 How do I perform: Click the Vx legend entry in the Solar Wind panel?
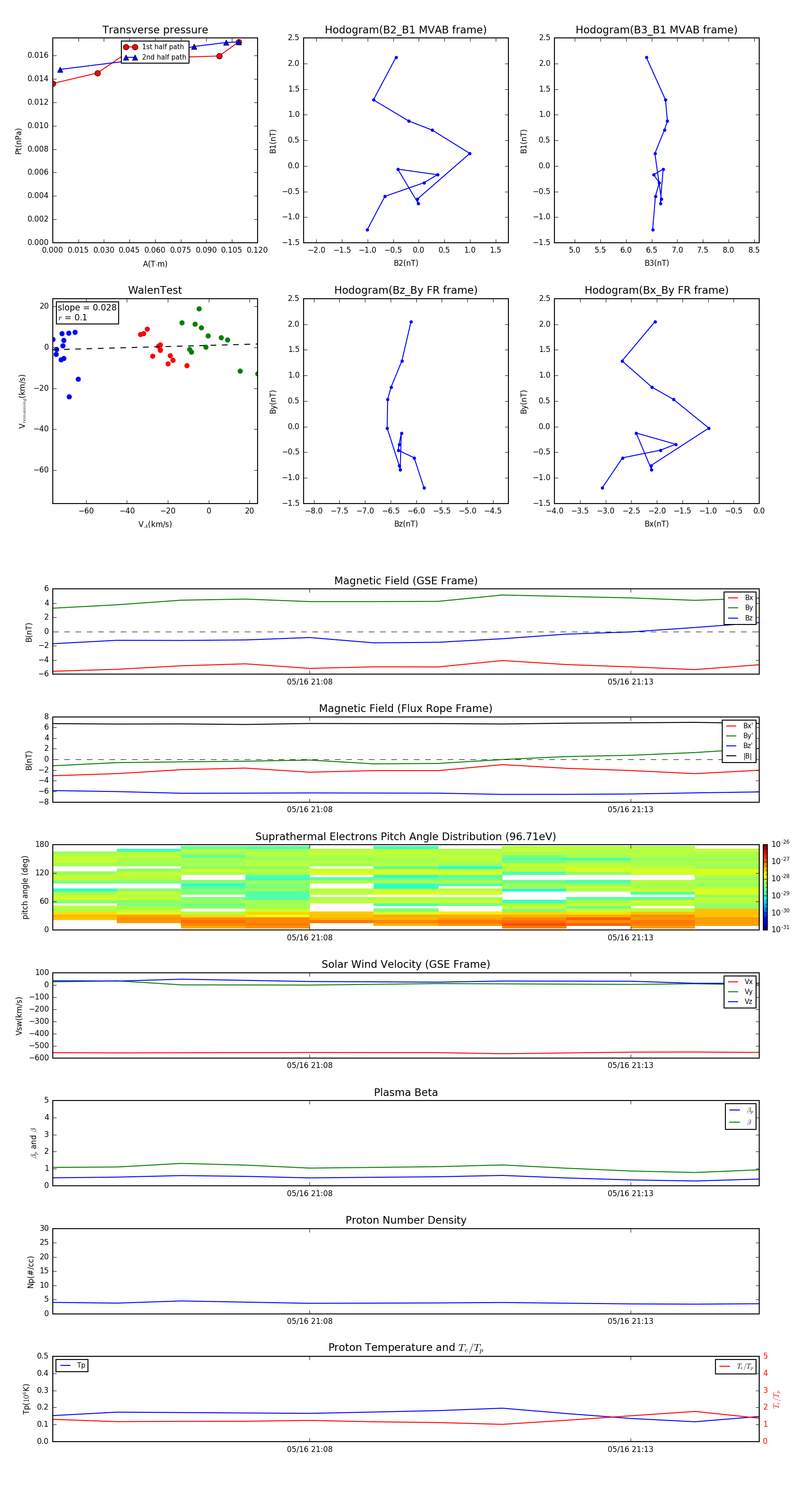740,982
